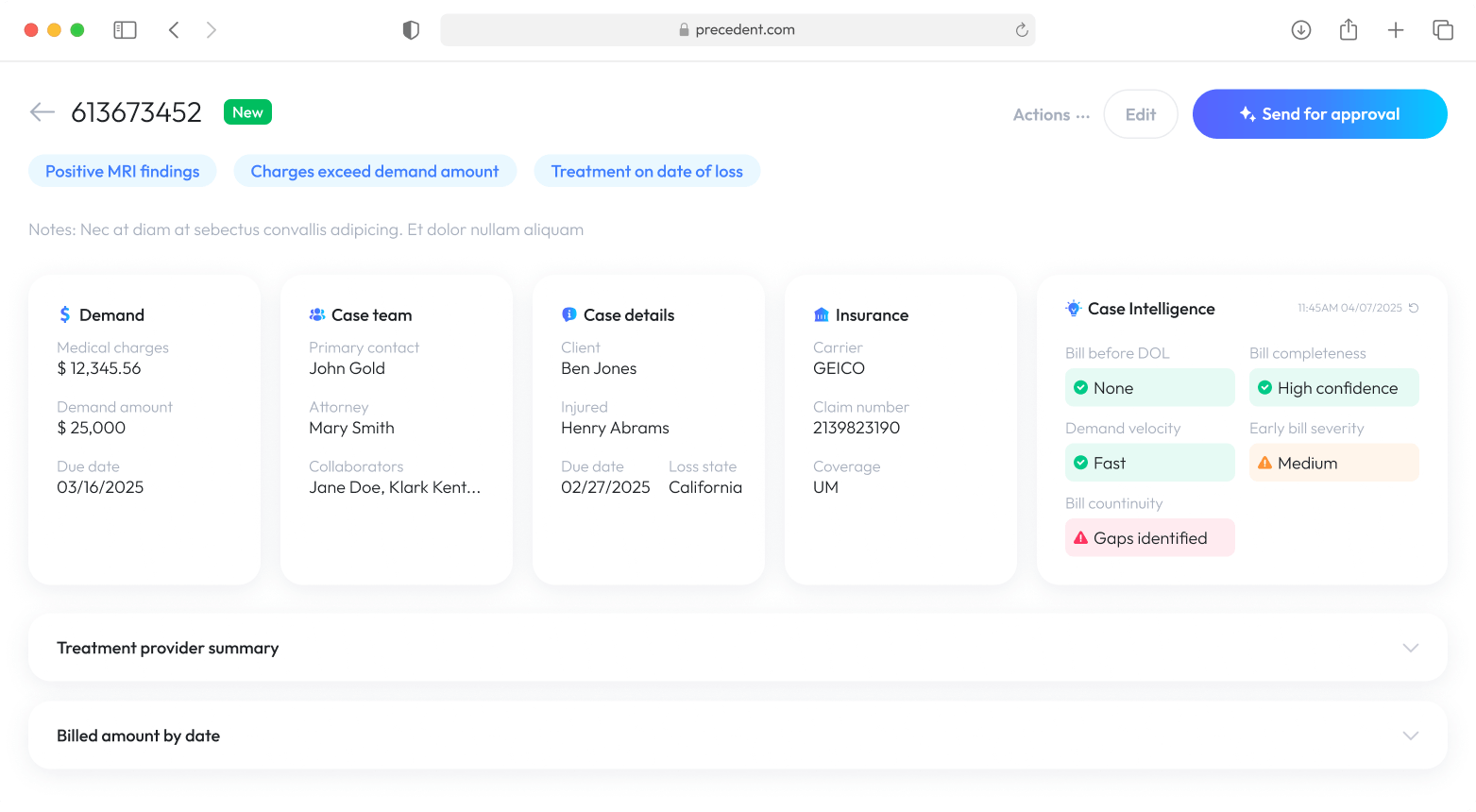Open the Safari downloads icon
This screenshot has height=812, width=1476.
click(x=1300, y=29)
